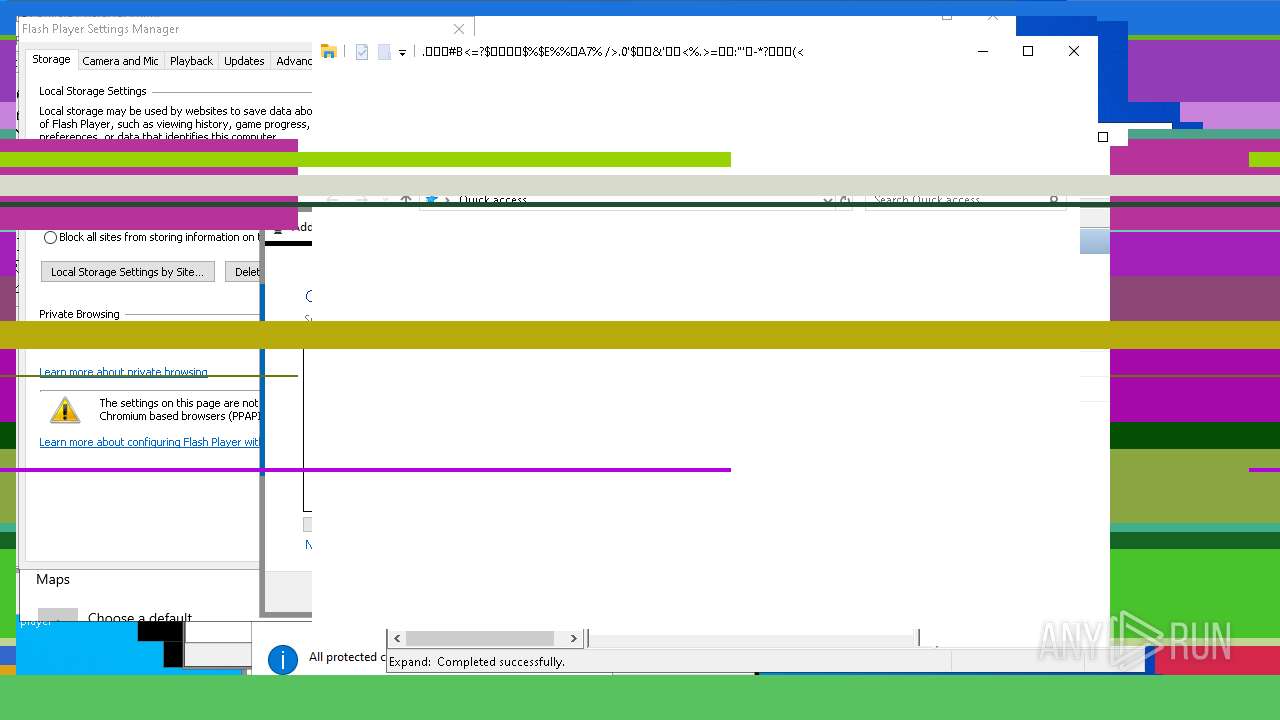Click the Private Browsing section heading
The image size is (1280, 720).
click(x=79, y=314)
